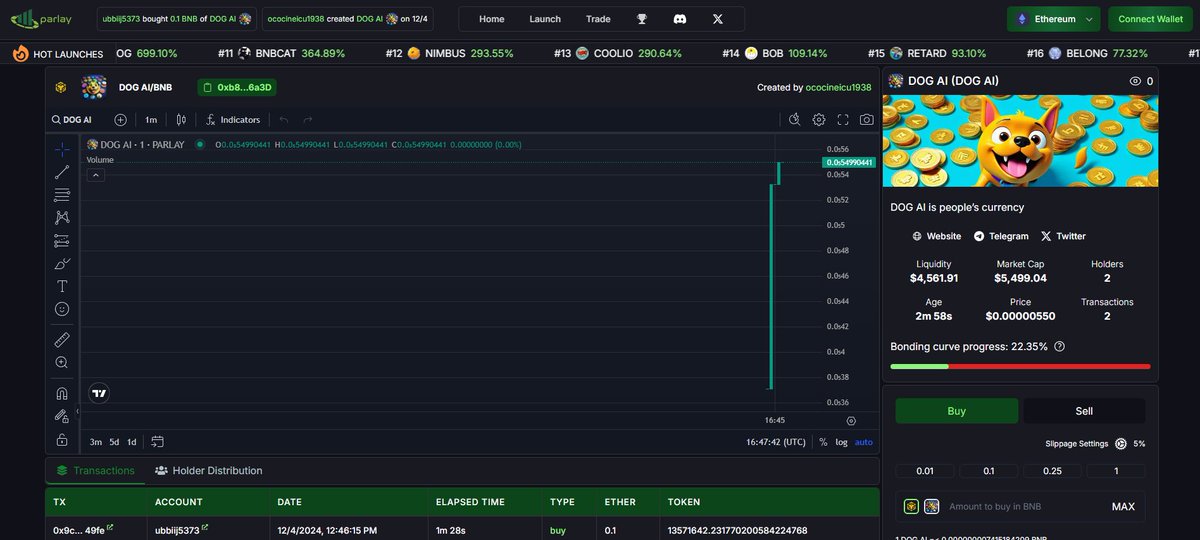Open the Indicators dialog
Viewport: 1200px width, 540px height.
click(x=232, y=120)
